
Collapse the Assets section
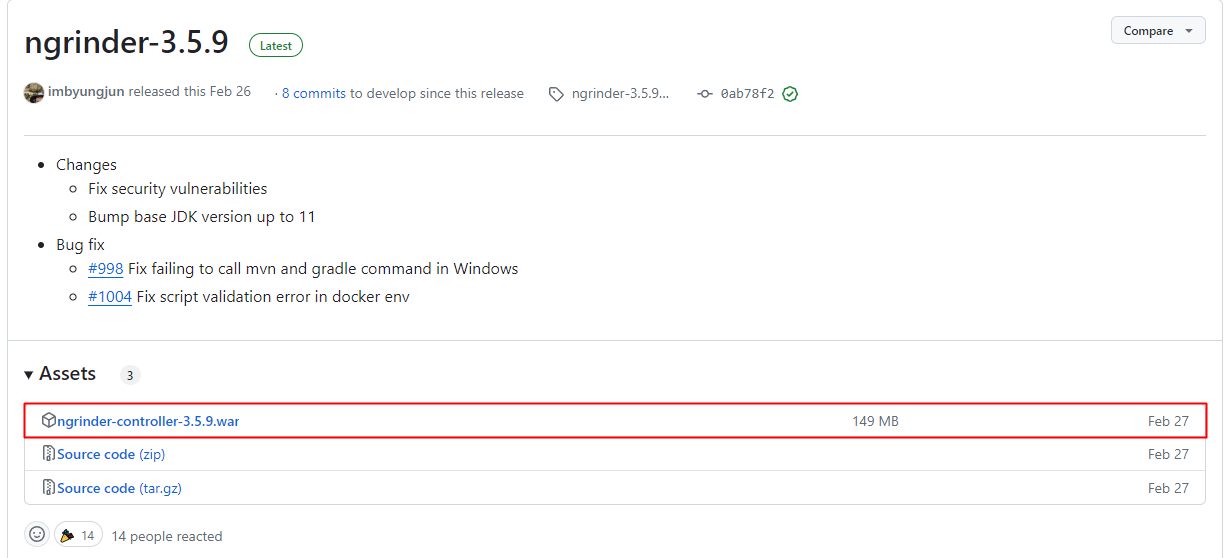click(60, 374)
